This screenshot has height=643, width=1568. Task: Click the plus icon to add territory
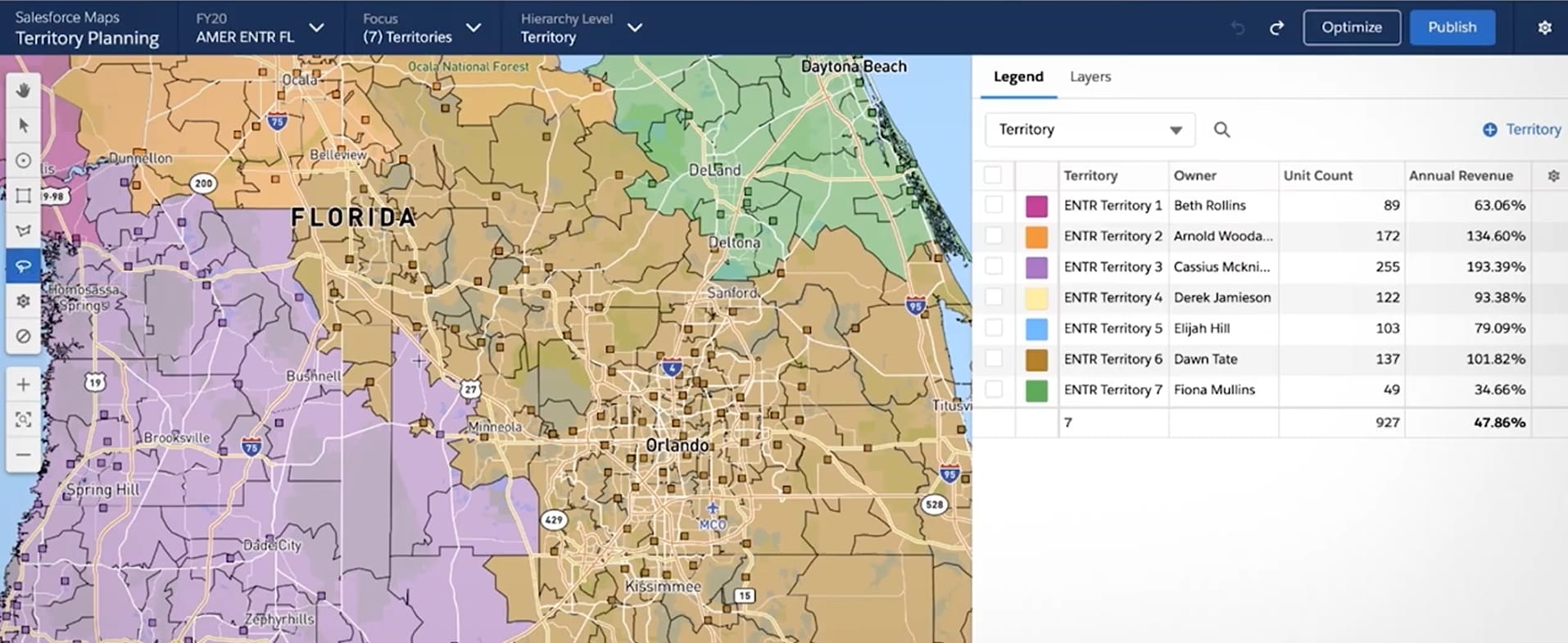coord(1489,129)
